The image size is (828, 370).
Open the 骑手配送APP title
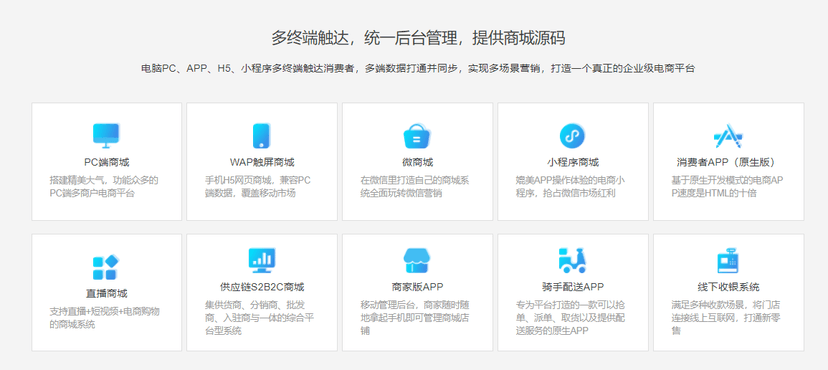click(x=572, y=287)
